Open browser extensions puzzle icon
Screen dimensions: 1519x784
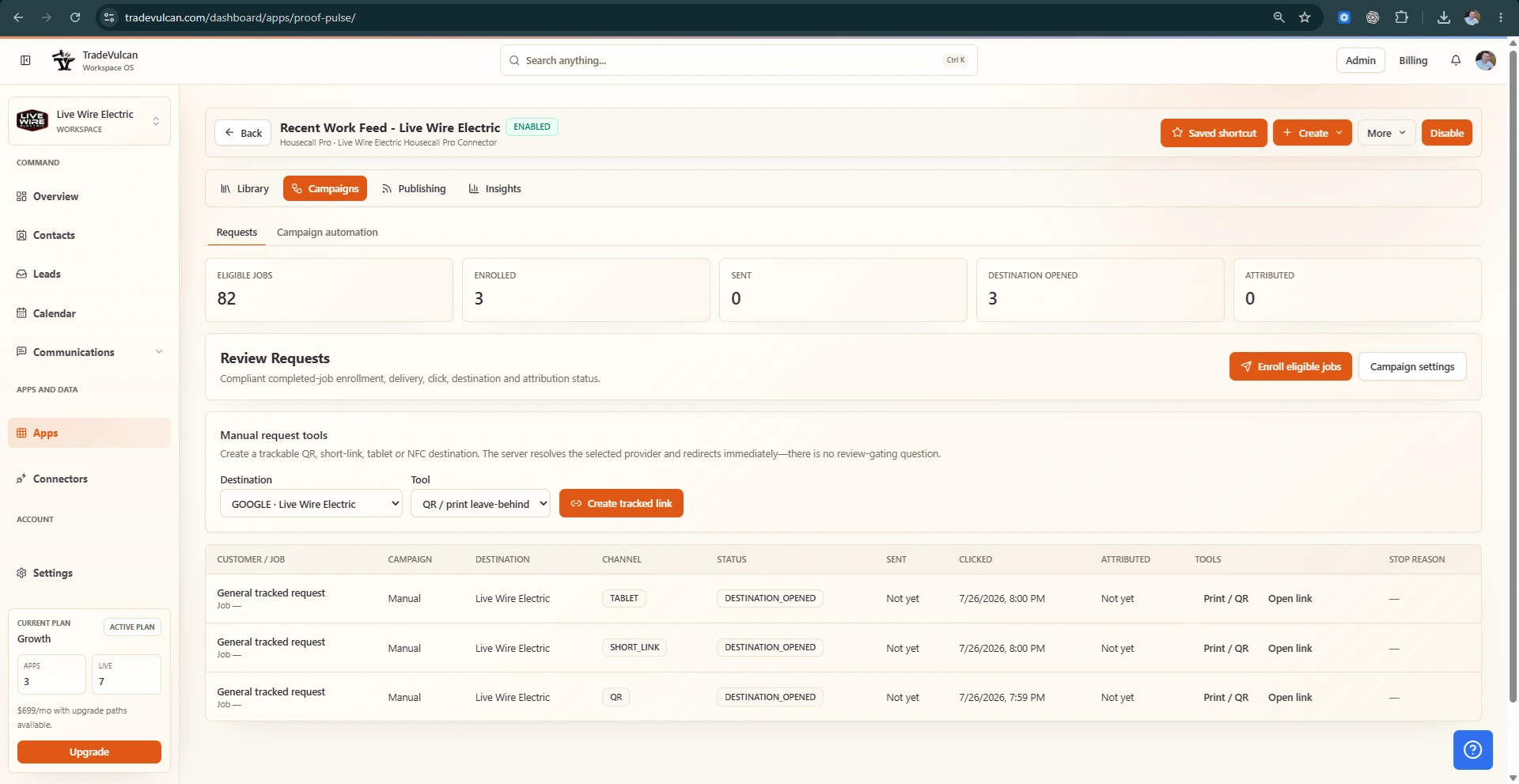tap(1401, 17)
